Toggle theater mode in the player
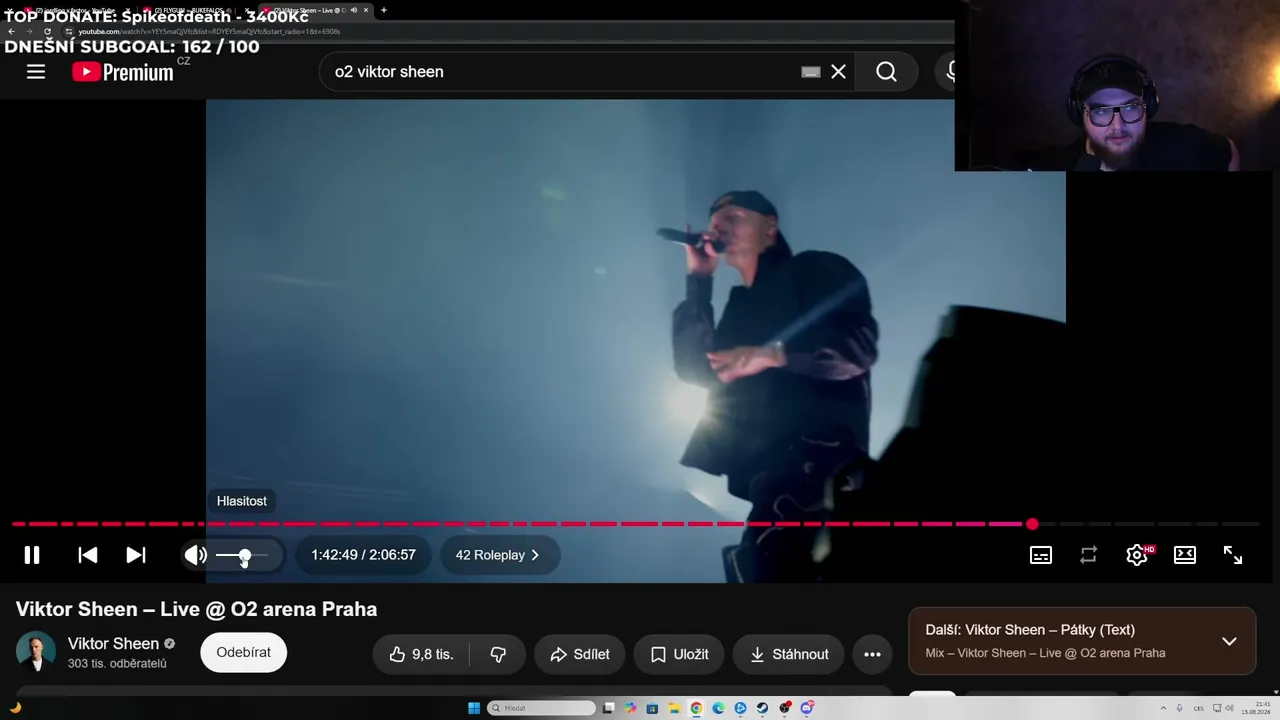1280x720 pixels. click(1185, 555)
